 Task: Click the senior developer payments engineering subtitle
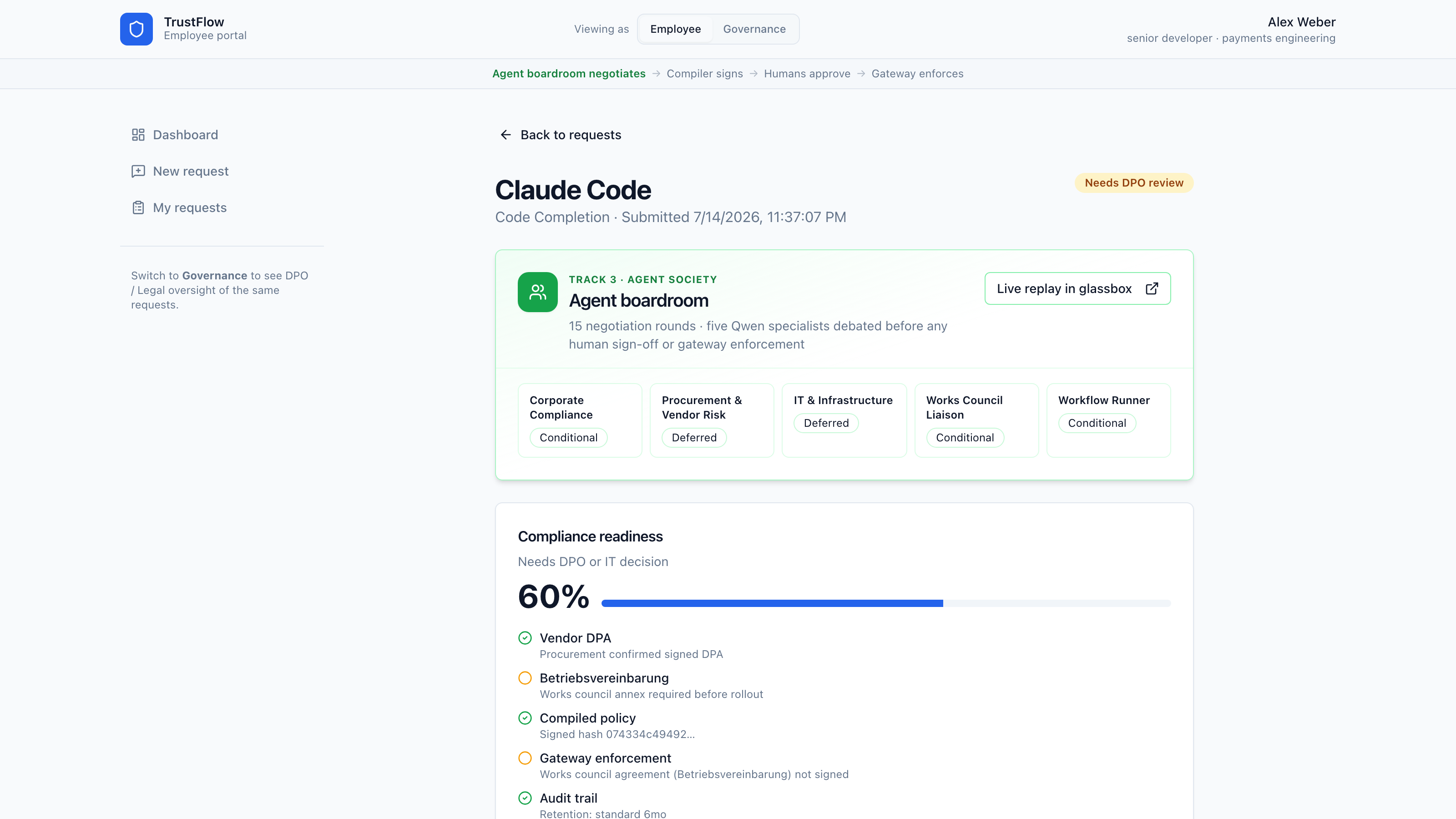click(x=1231, y=38)
